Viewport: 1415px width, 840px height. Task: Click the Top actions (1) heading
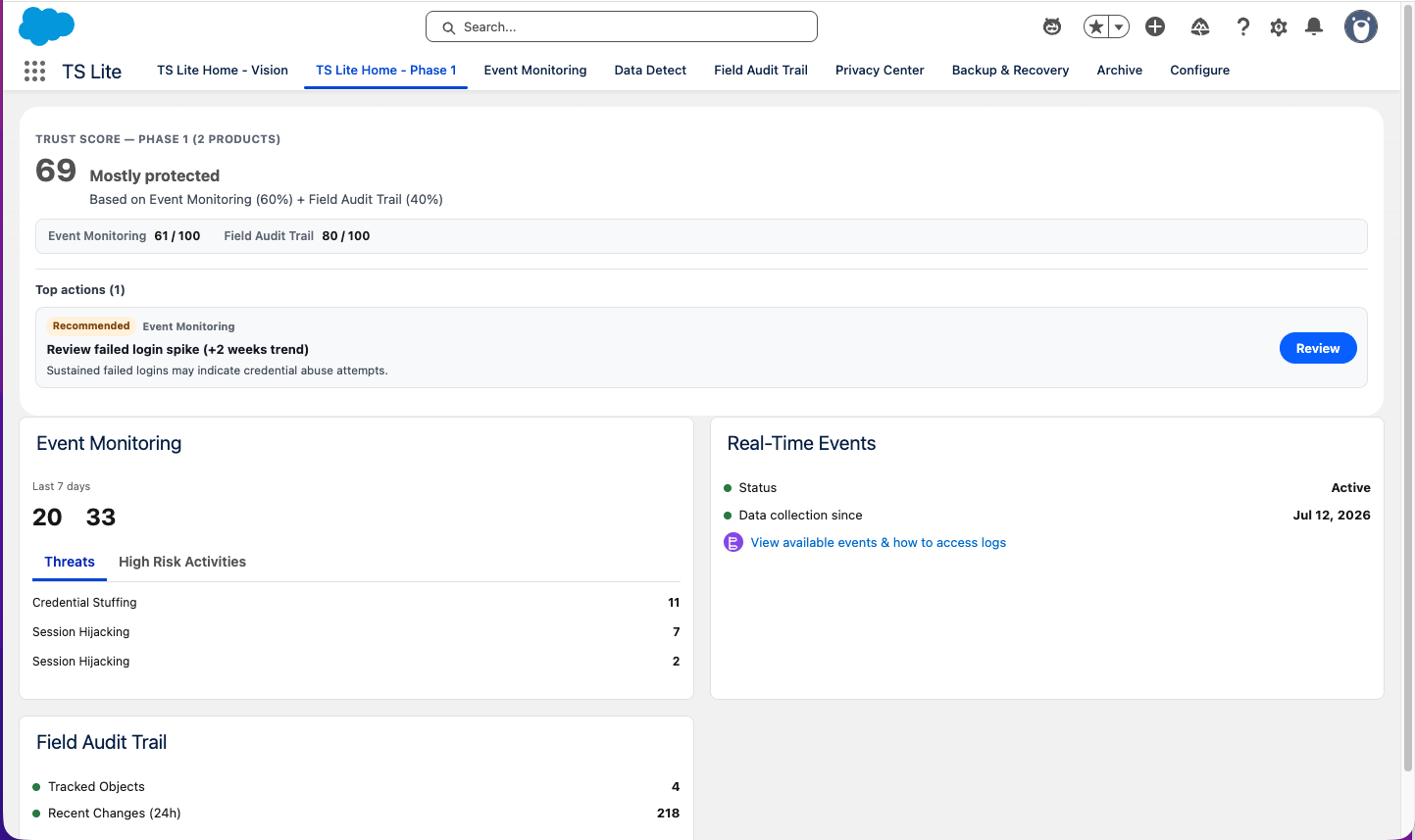pos(80,290)
